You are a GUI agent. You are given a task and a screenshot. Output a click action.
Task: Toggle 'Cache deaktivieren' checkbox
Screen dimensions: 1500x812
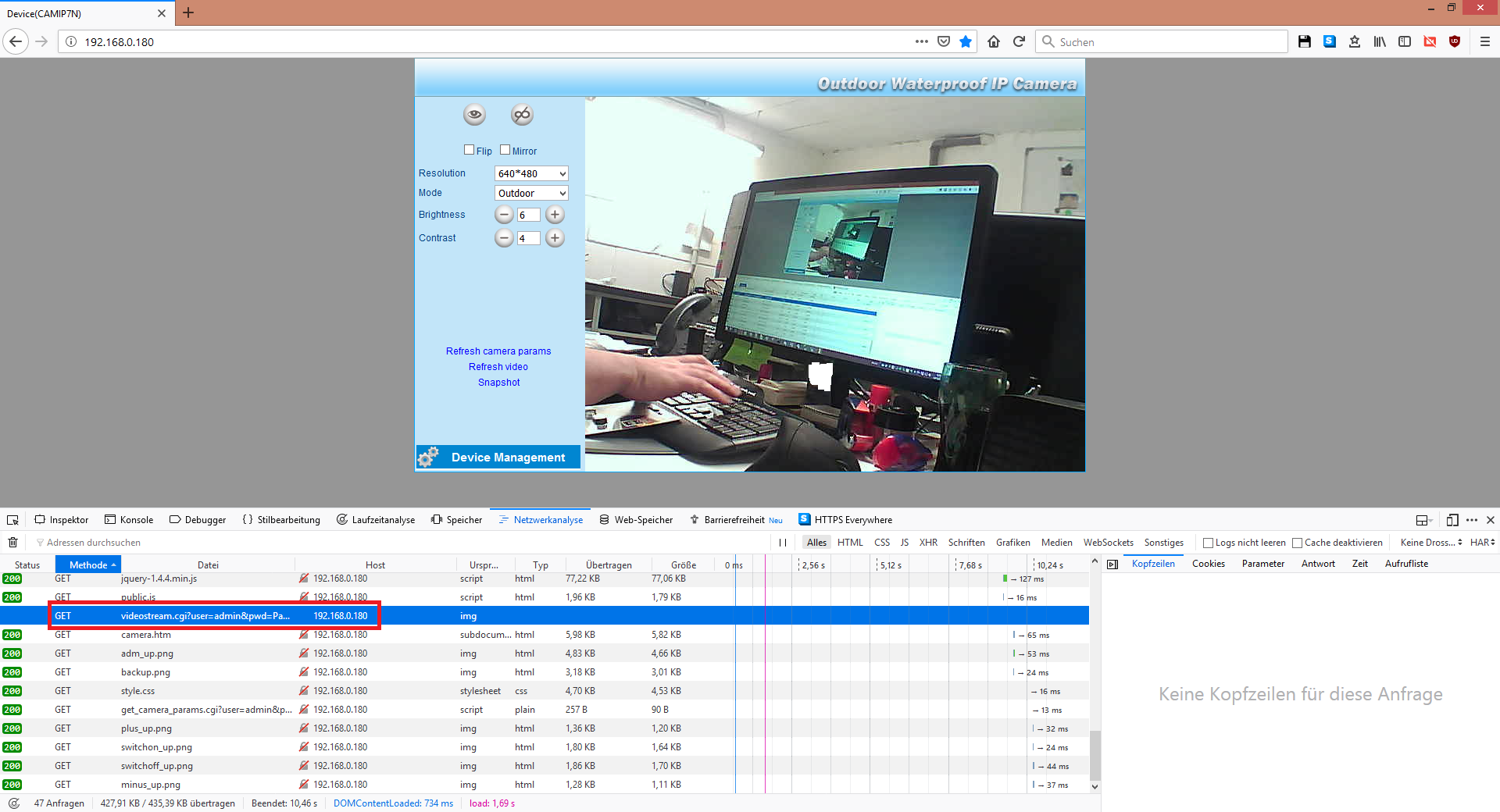click(1297, 543)
